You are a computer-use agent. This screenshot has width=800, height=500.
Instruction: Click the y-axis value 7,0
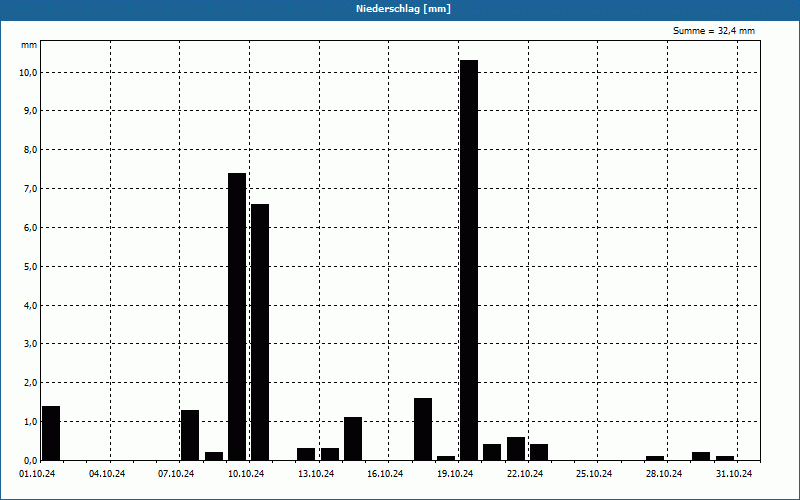tap(30, 189)
